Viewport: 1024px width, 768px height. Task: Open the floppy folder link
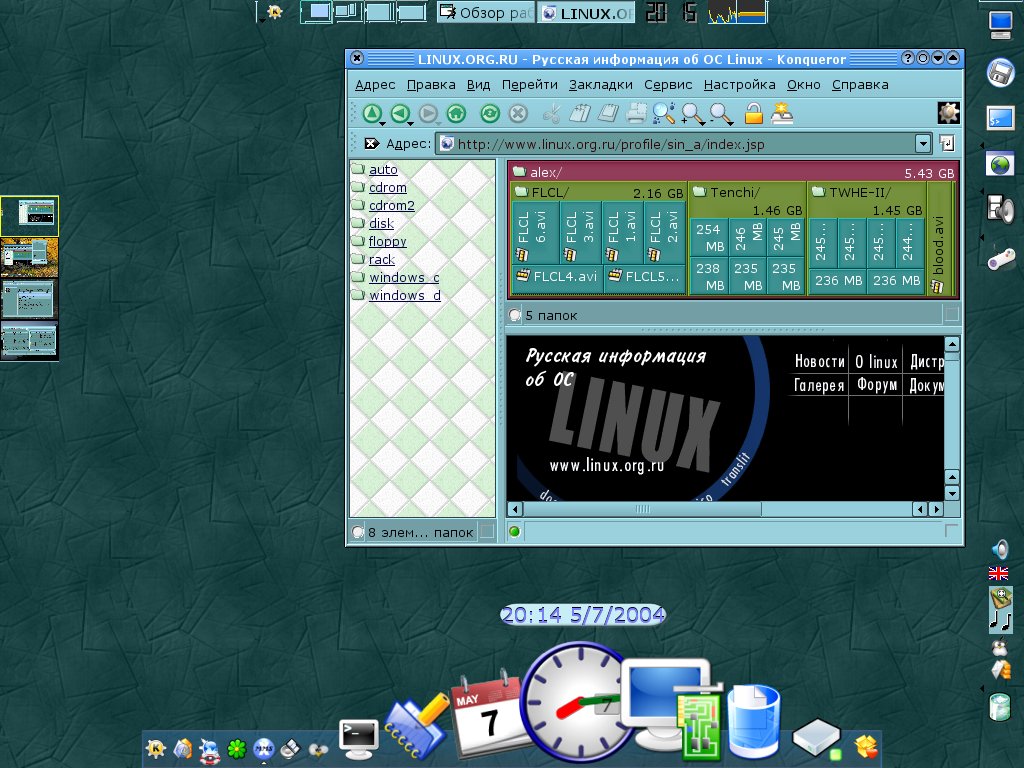tap(387, 242)
